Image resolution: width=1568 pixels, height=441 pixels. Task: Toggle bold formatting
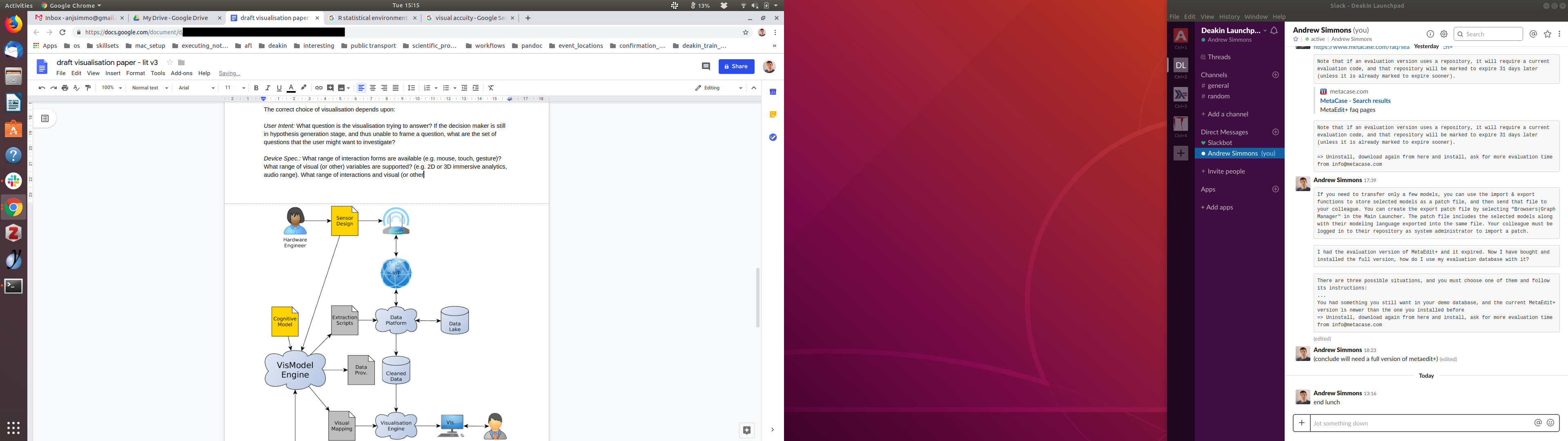[x=256, y=88]
